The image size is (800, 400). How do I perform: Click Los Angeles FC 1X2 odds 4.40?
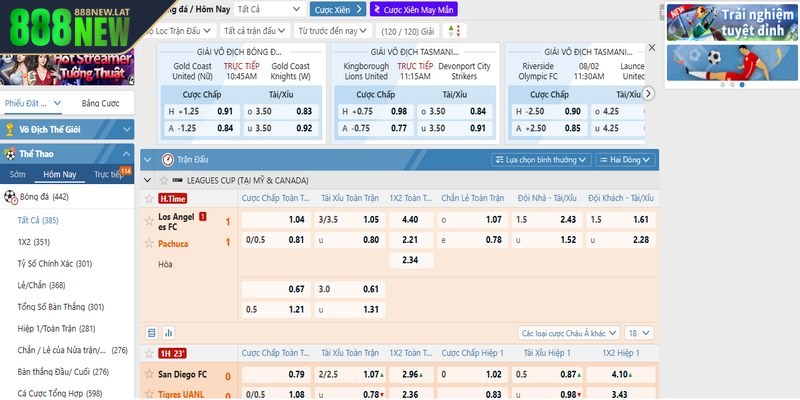(x=411, y=219)
